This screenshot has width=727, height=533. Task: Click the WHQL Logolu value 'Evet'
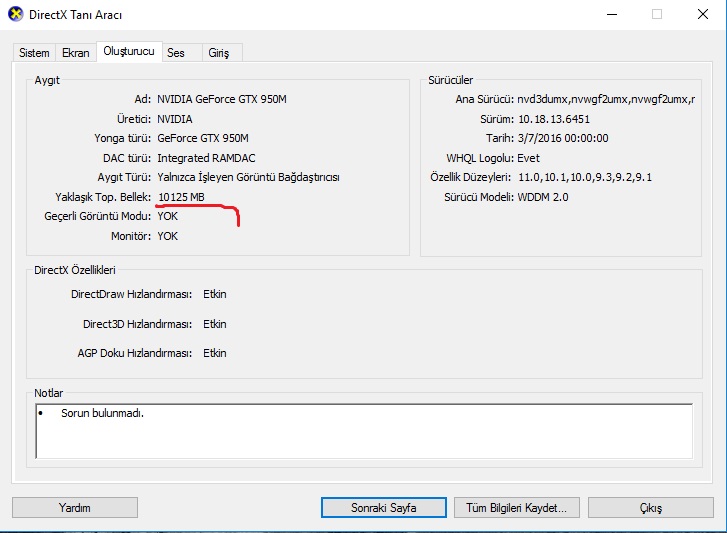(529, 158)
